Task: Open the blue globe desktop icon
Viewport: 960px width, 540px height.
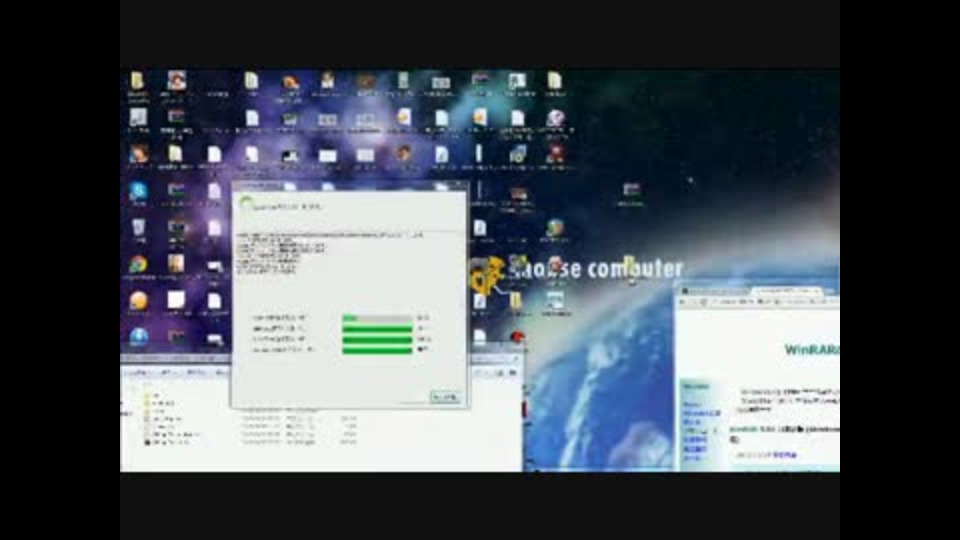Action: (x=138, y=336)
